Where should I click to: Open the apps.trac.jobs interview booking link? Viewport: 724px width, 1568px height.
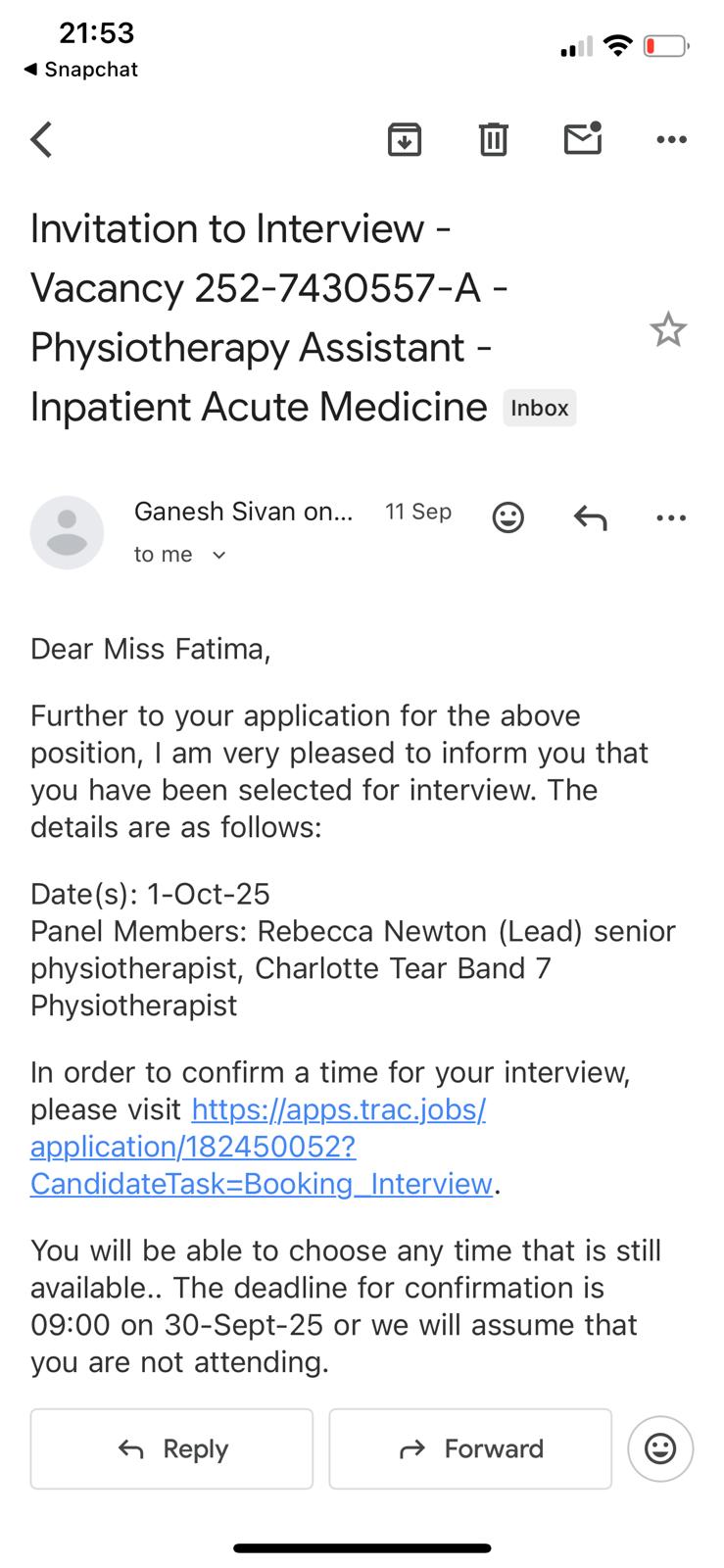pos(261,1147)
